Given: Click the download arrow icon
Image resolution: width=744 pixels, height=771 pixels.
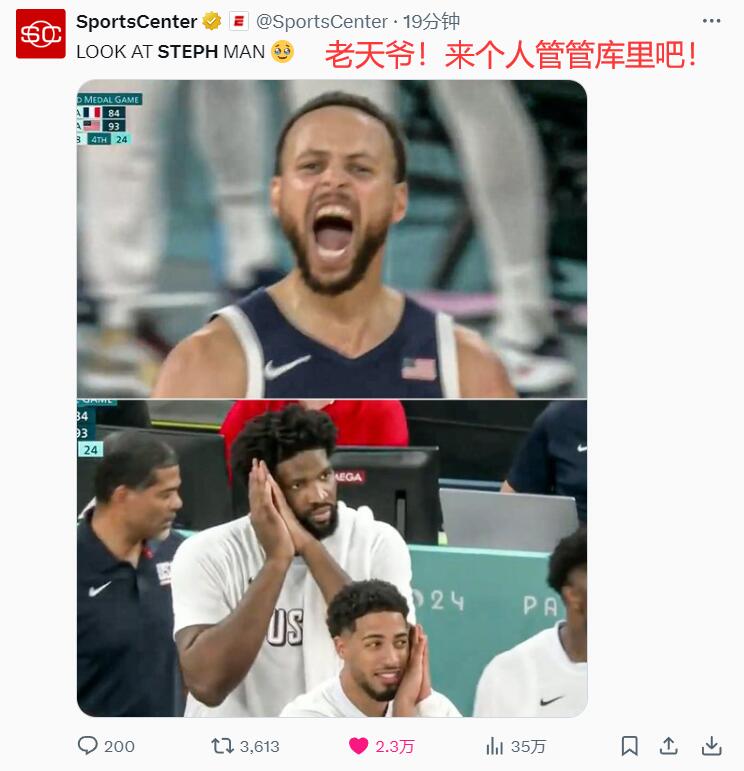Looking at the screenshot, I should (711, 746).
